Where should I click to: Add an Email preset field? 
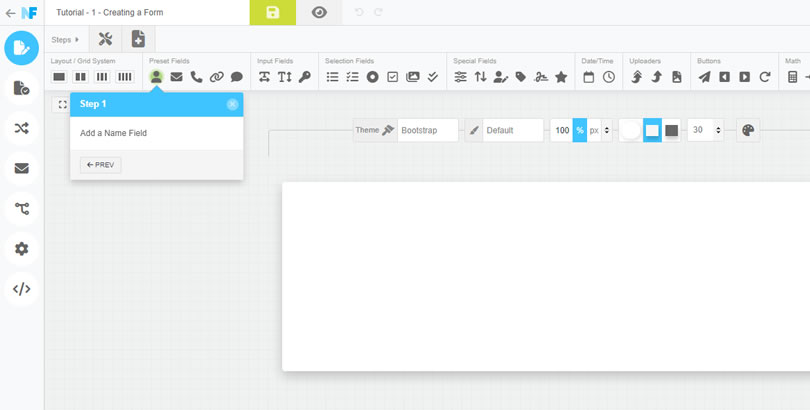177,77
